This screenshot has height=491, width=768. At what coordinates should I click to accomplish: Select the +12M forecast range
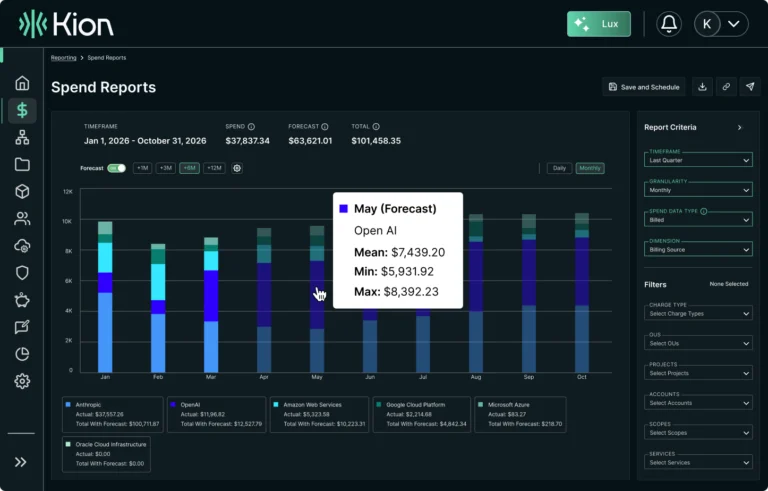tap(214, 168)
